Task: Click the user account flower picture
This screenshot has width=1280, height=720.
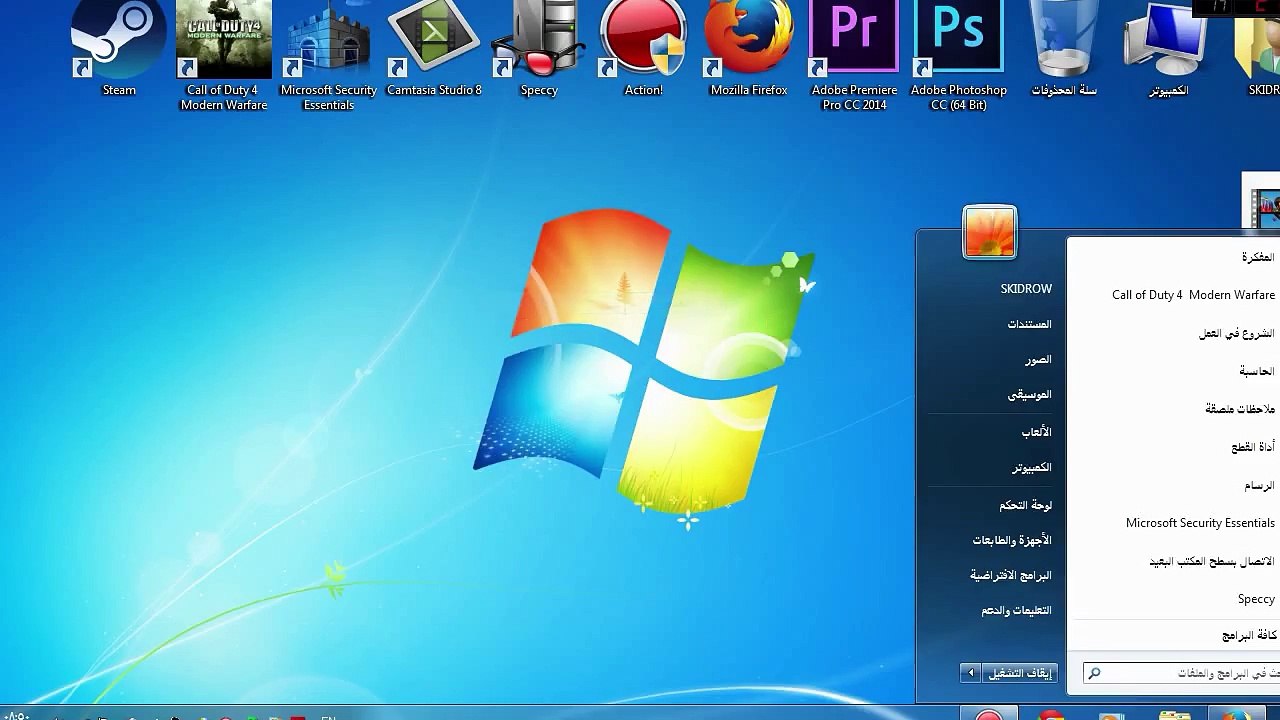Action: click(990, 232)
